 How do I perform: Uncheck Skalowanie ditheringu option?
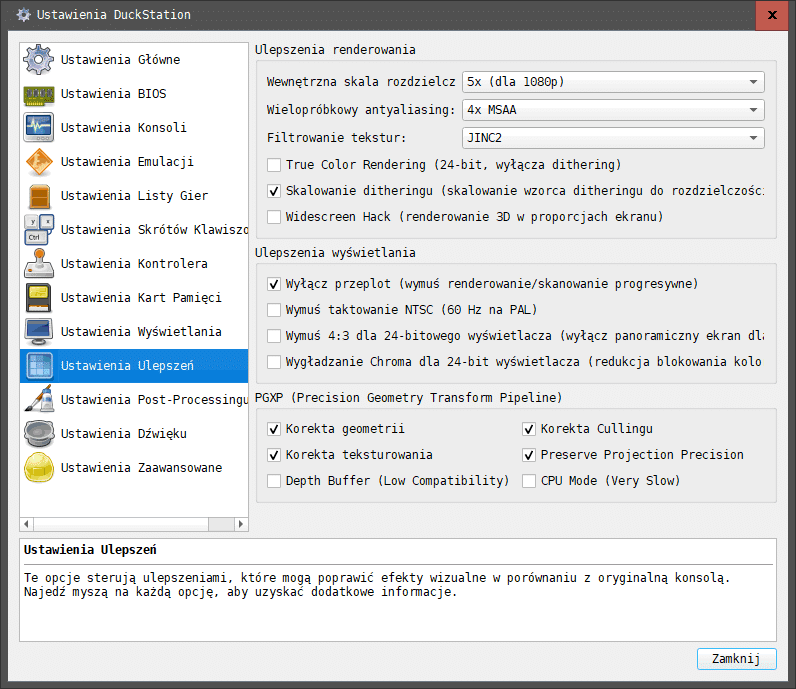pyautogui.click(x=274, y=191)
